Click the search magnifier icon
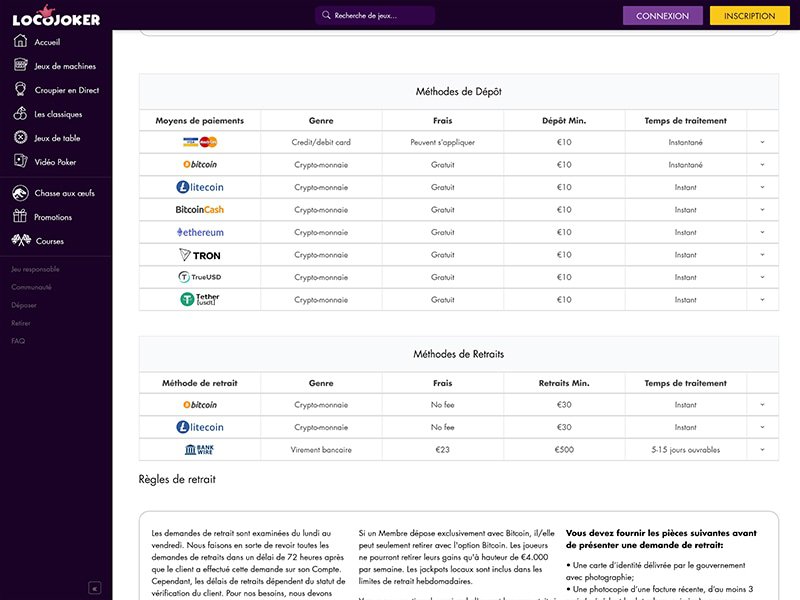 point(326,15)
